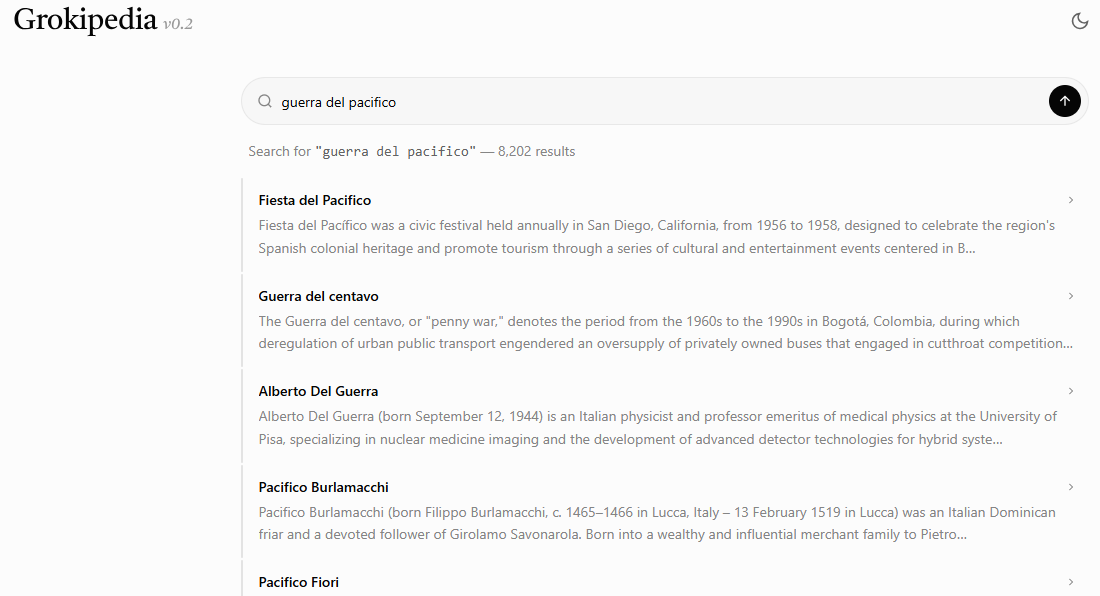This screenshot has height=596, width=1100.
Task: Click chevron beside Pacifico Burlamacchi
Action: (x=1071, y=487)
